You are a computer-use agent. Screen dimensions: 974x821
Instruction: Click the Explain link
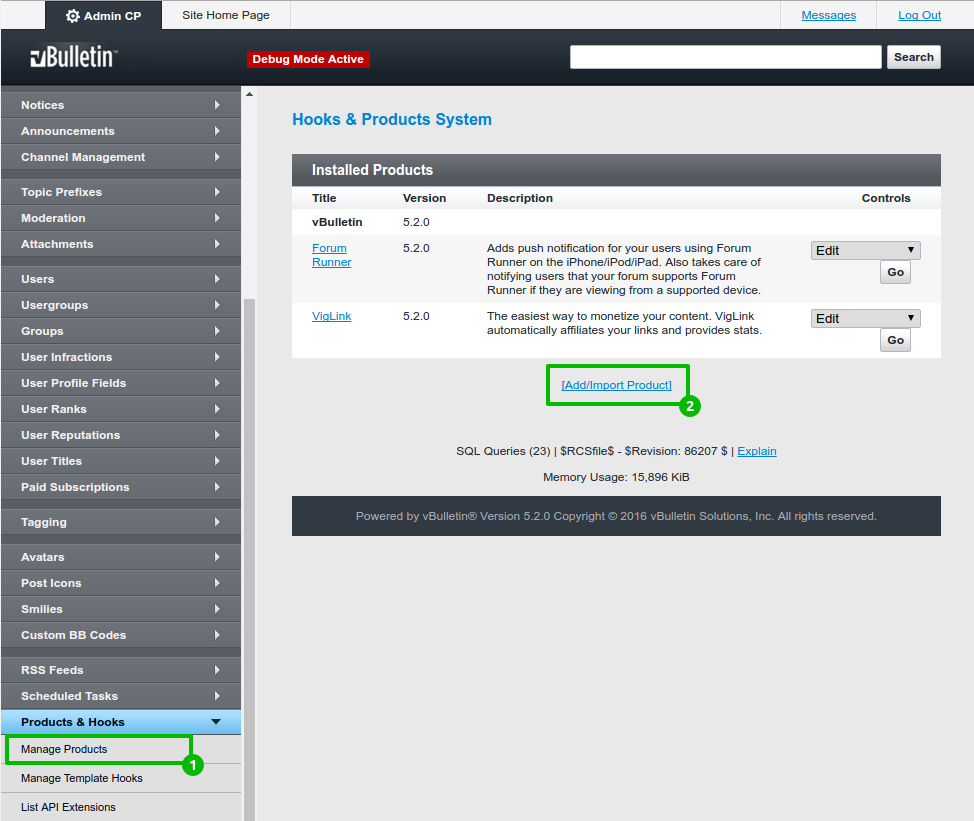[x=757, y=451]
